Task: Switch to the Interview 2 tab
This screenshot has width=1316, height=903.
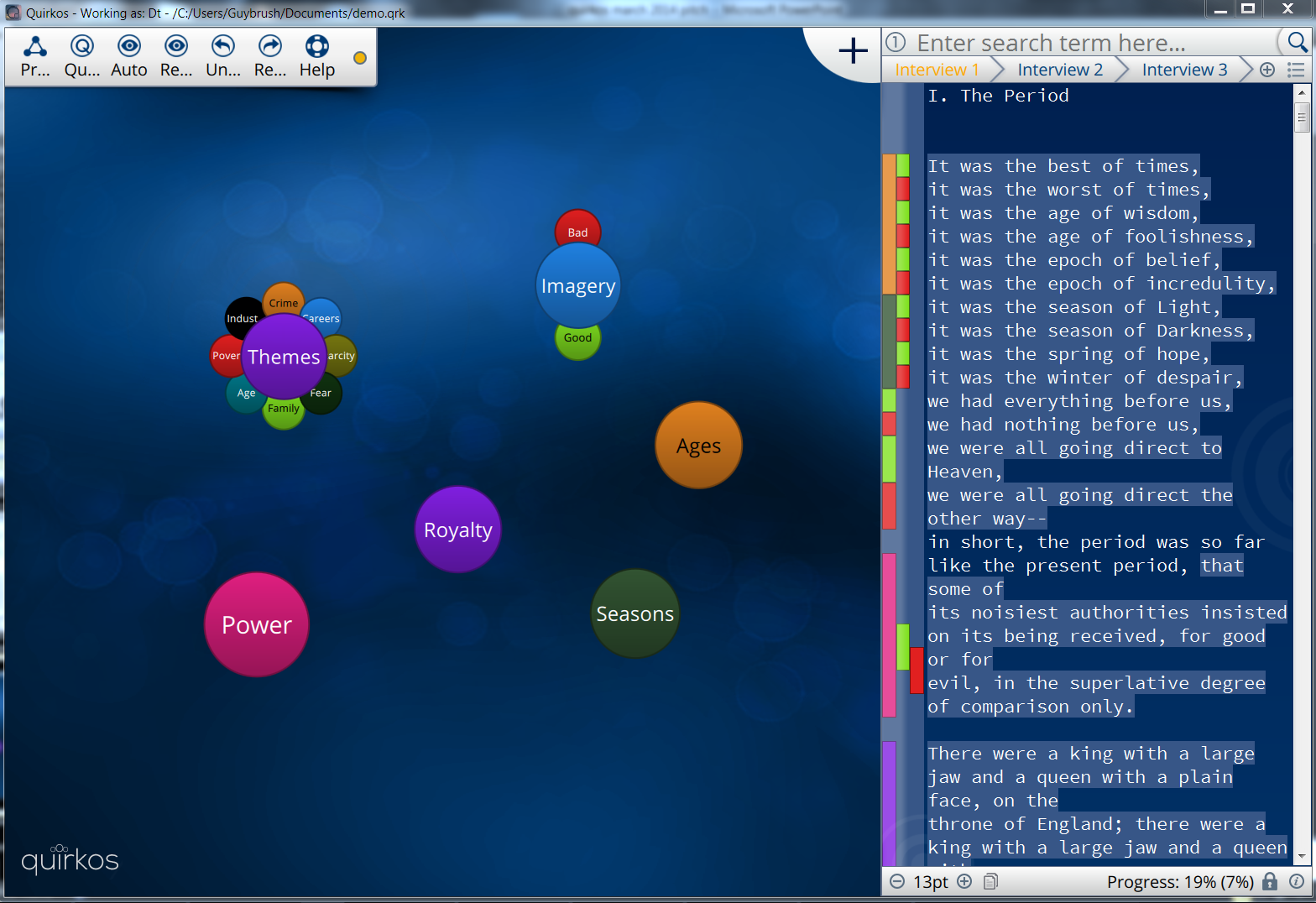Action: (x=1059, y=70)
